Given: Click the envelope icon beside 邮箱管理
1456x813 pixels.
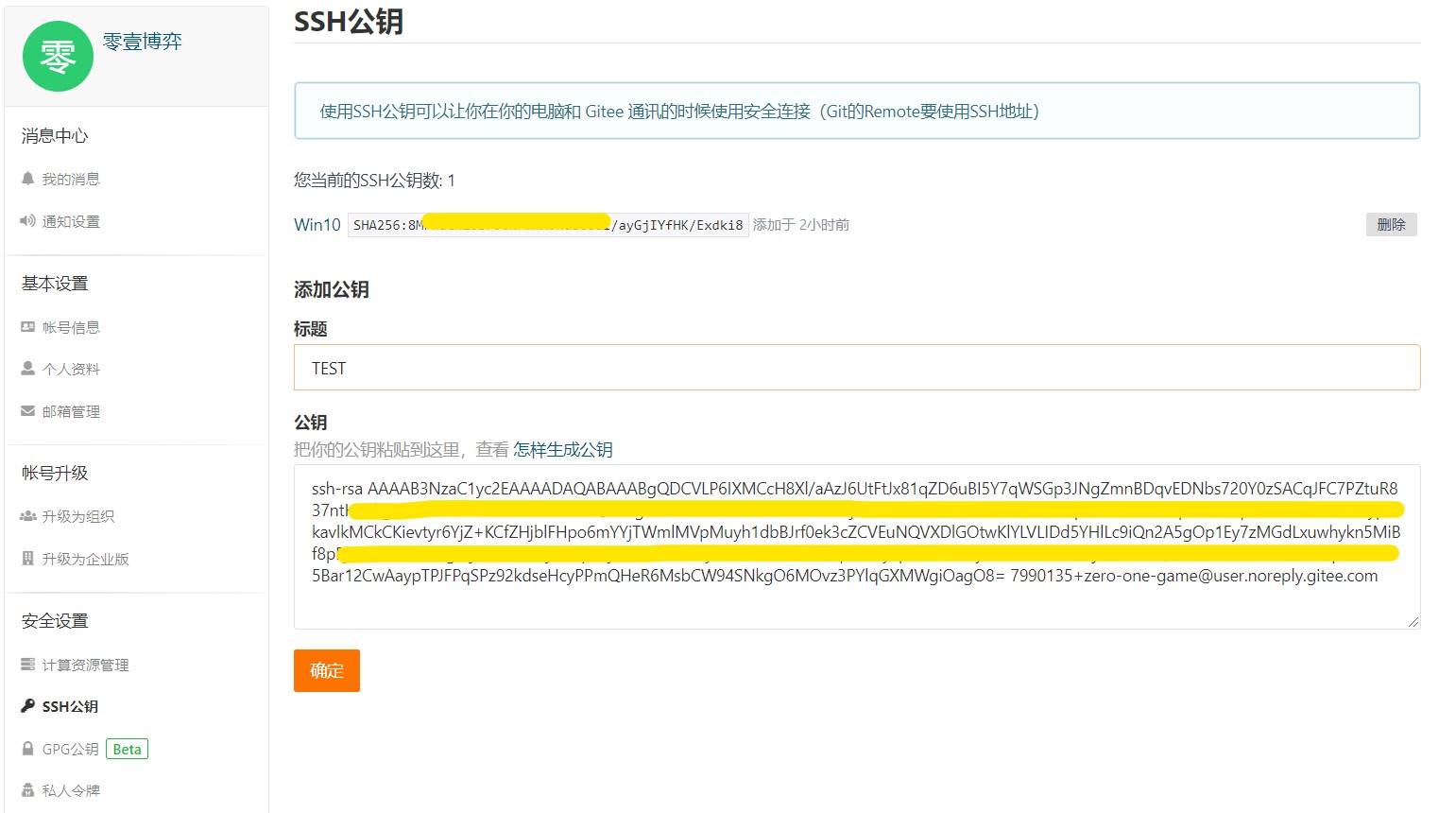Looking at the screenshot, I should [x=27, y=411].
